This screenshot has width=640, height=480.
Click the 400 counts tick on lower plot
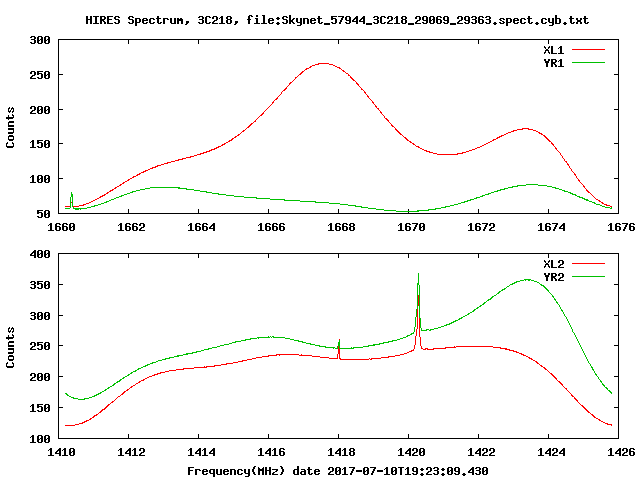[x=40, y=254]
